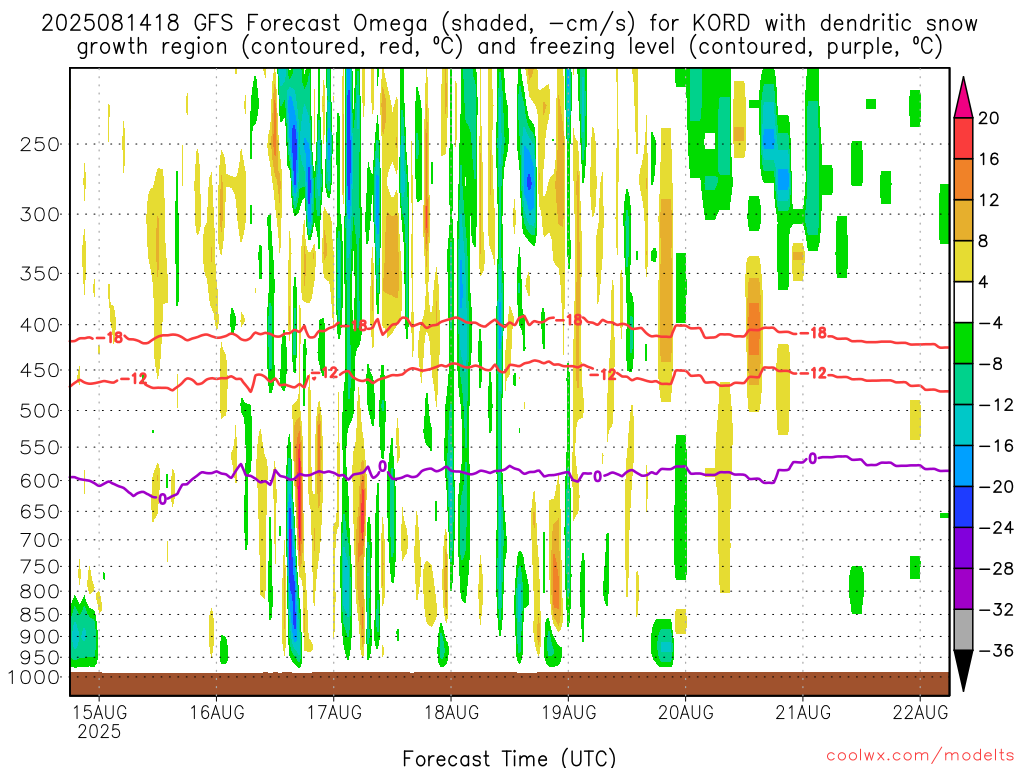Click the 1000 pressure level label
This screenshot has height=768, width=1024.
click(35, 677)
